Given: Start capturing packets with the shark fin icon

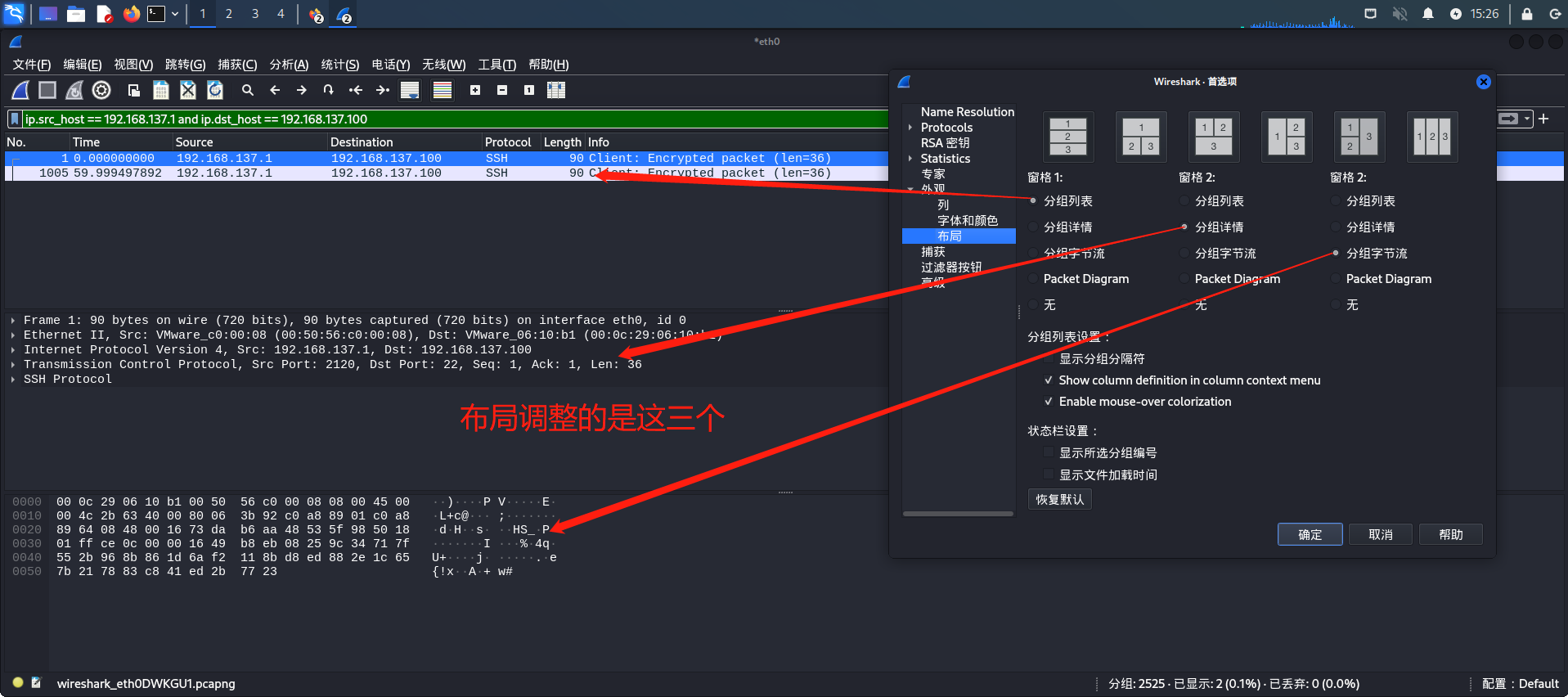Looking at the screenshot, I should point(20,90).
